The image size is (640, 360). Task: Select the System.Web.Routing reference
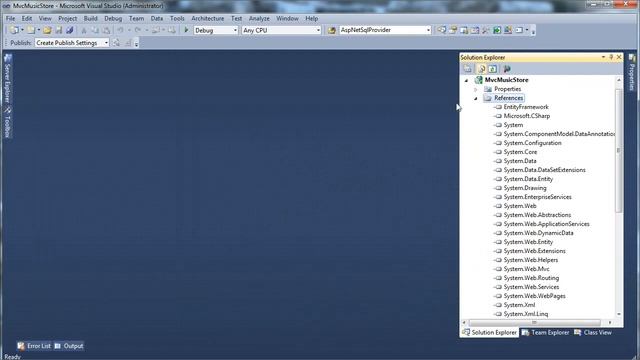[531, 278]
